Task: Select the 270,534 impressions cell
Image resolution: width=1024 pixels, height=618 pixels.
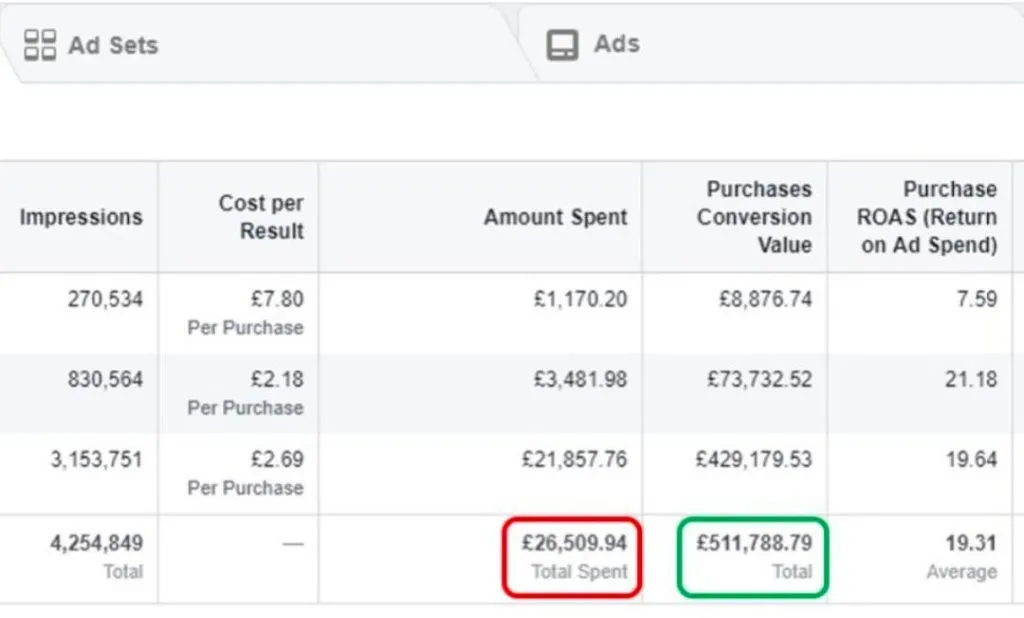Action: point(96,299)
